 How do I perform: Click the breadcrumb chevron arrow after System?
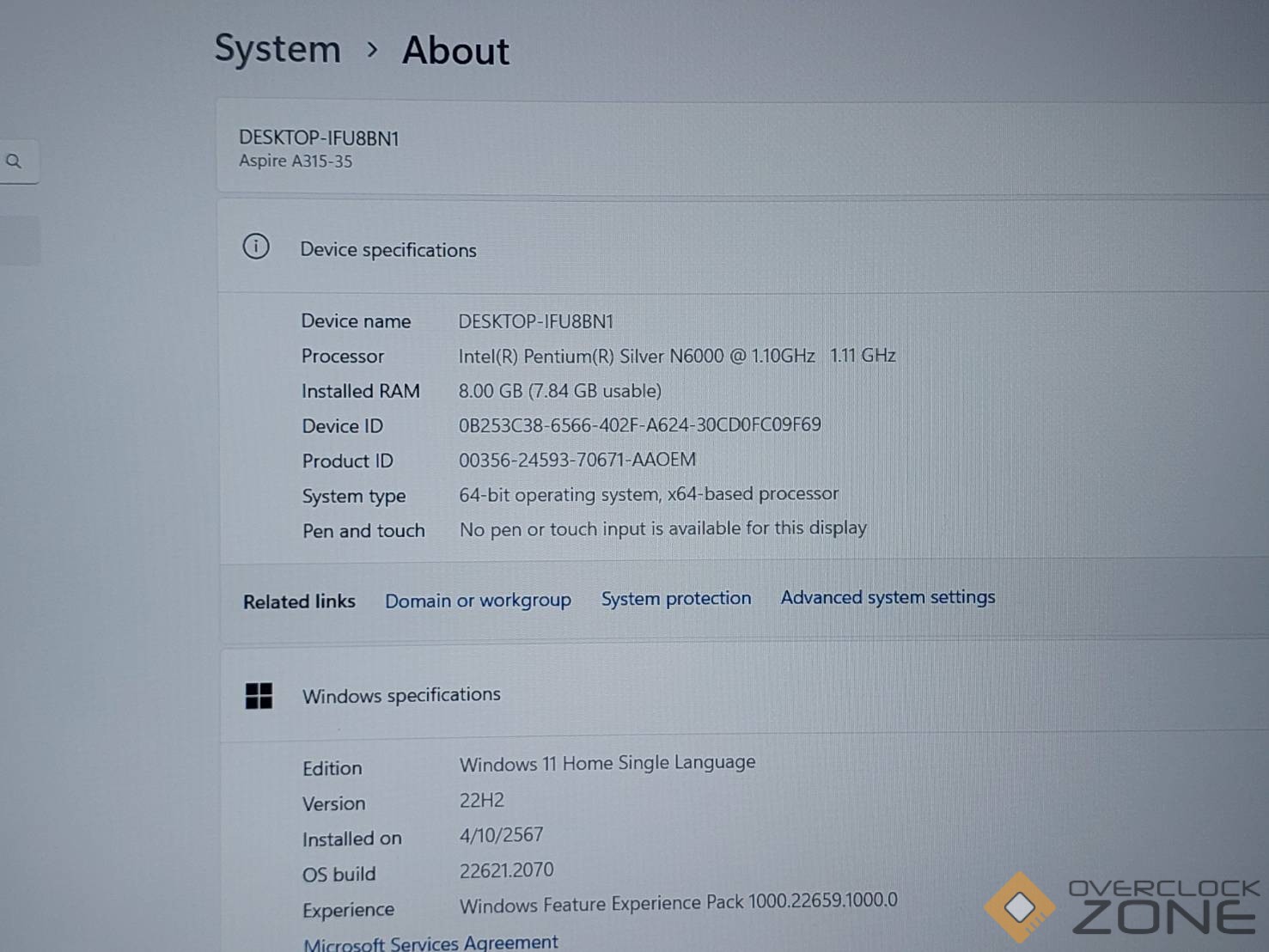(372, 50)
